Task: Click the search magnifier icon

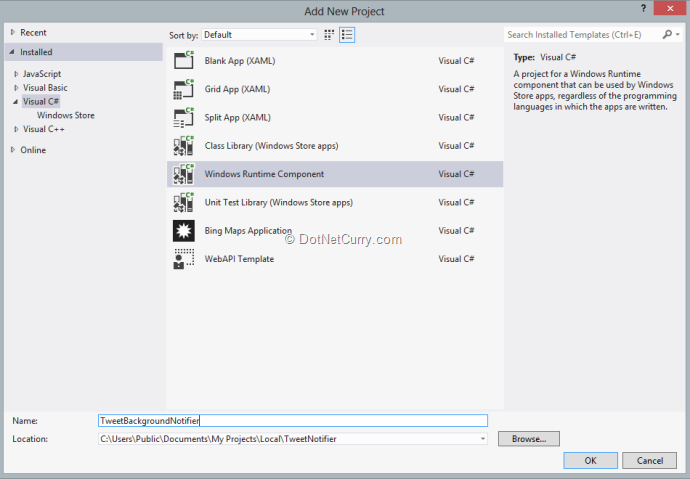Action: click(x=667, y=34)
